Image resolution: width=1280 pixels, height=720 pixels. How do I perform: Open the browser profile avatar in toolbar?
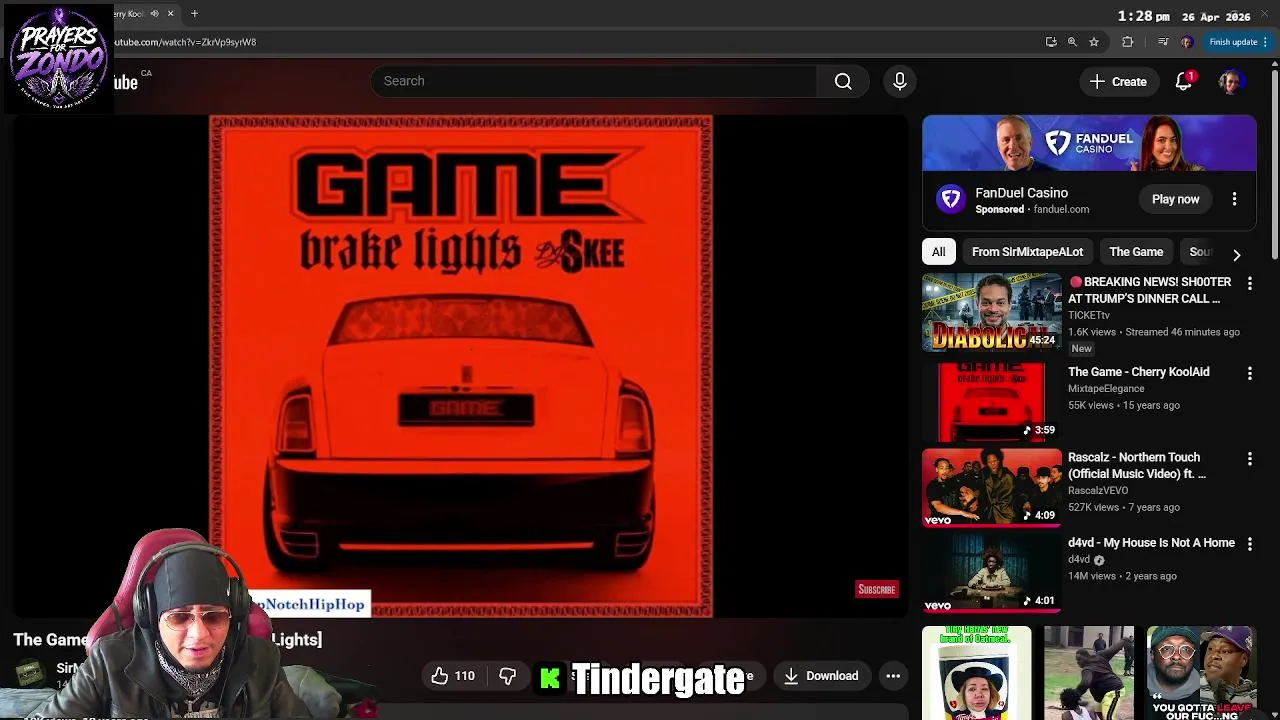click(1187, 42)
